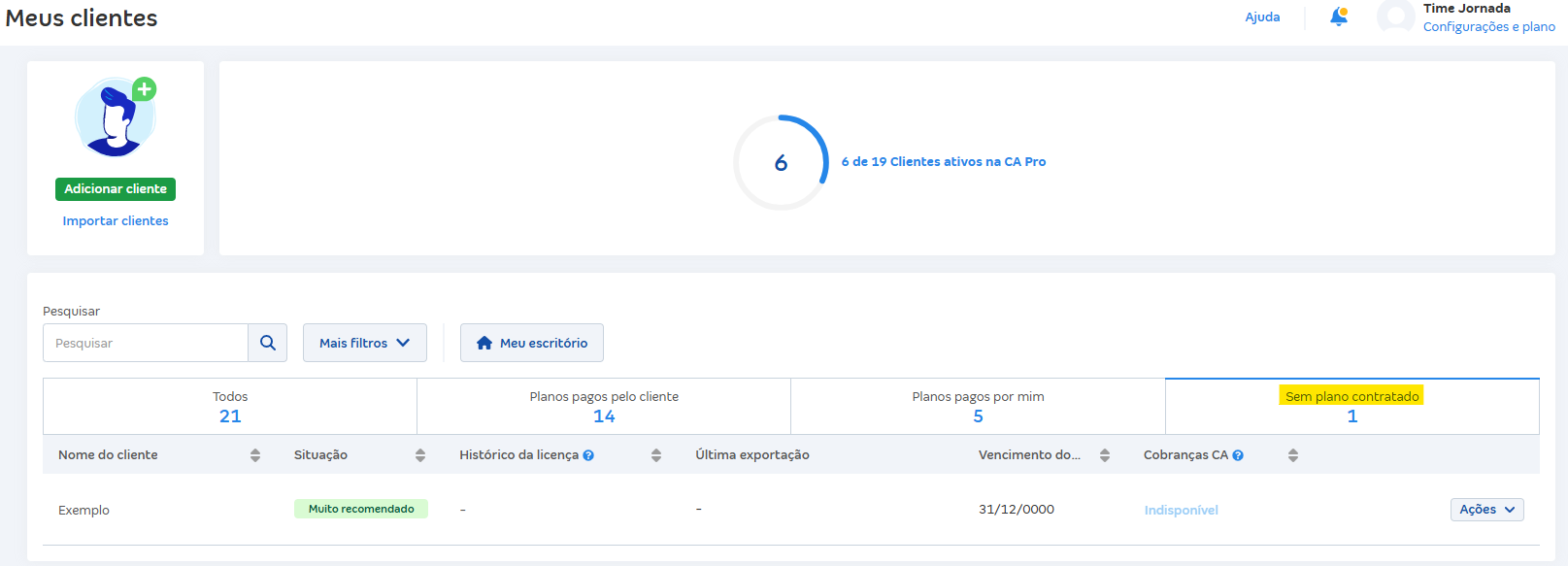The width and height of the screenshot is (1568, 566).
Task: Click 6 de 19 Clientes ativos link
Action: pyautogui.click(x=944, y=162)
